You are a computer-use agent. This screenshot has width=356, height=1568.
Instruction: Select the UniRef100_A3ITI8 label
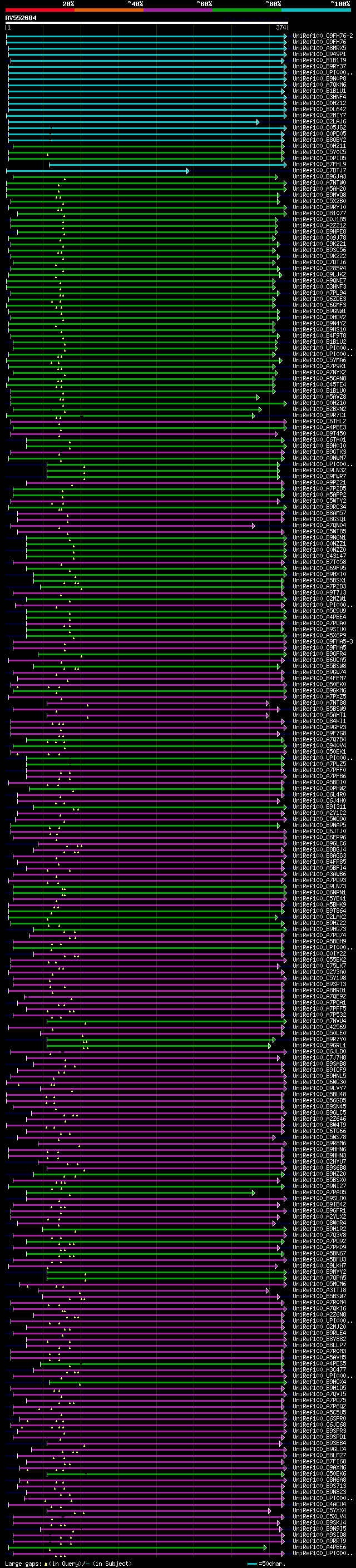pyautogui.click(x=319, y=1290)
